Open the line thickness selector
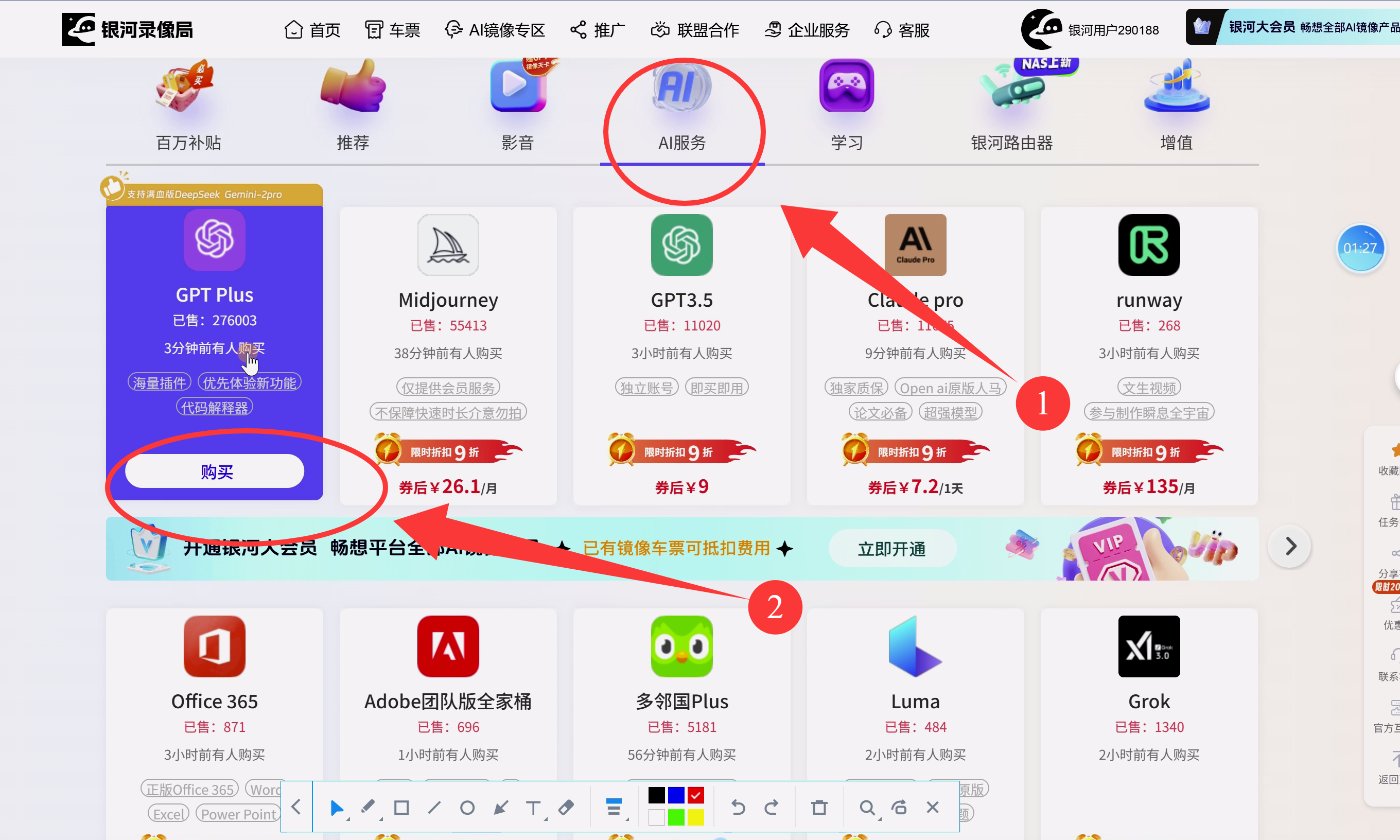Viewport: 1400px width, 840px height. coord(614,807)
